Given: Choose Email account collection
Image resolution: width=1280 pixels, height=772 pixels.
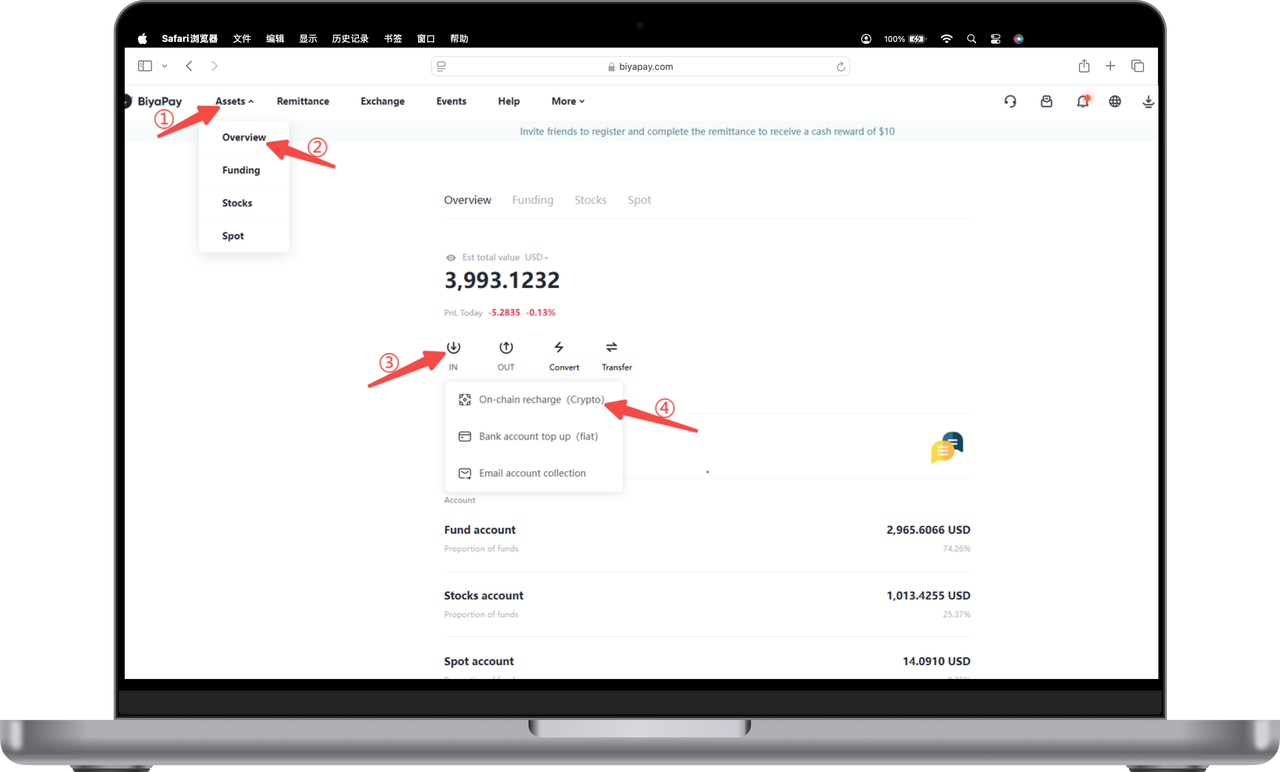Looking at the screenshot, I should (533, 474).
